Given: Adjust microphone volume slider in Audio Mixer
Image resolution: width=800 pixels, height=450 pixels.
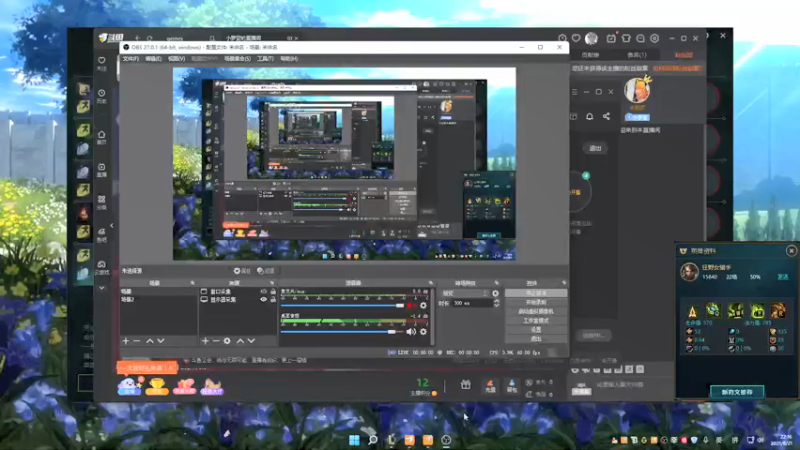Looking at the screenshot, I should pos(342,306).
